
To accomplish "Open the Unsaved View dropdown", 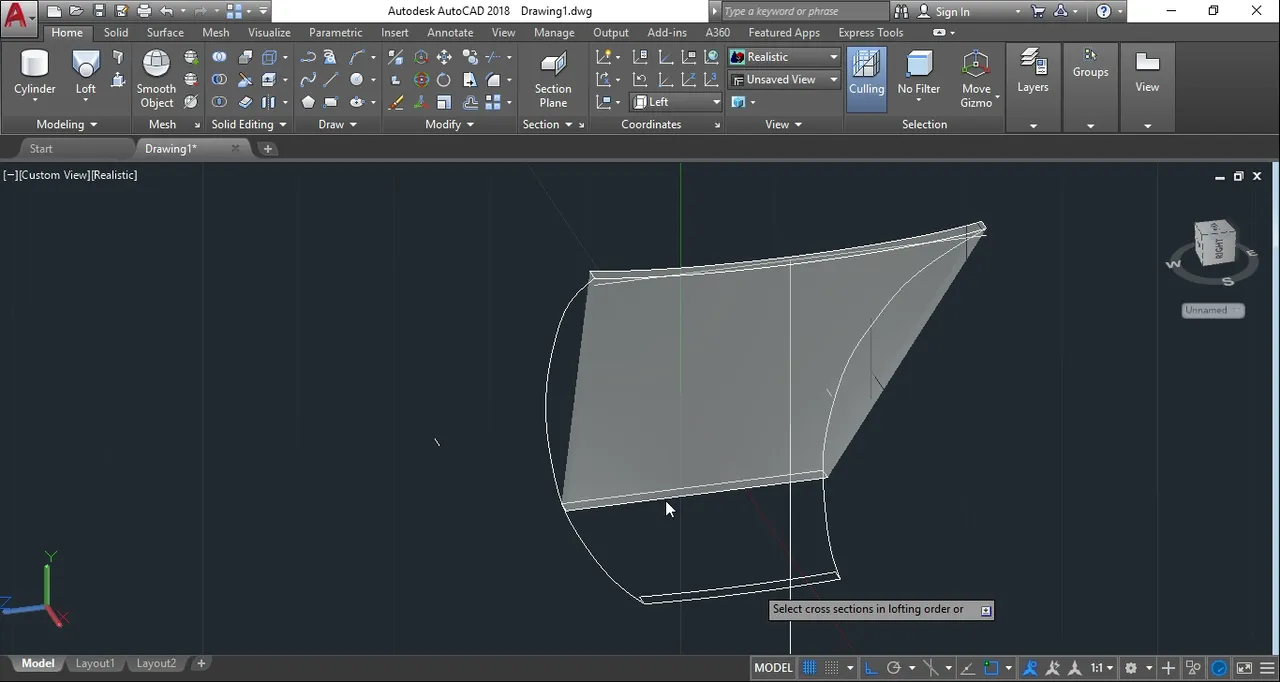I will [784, 79].
